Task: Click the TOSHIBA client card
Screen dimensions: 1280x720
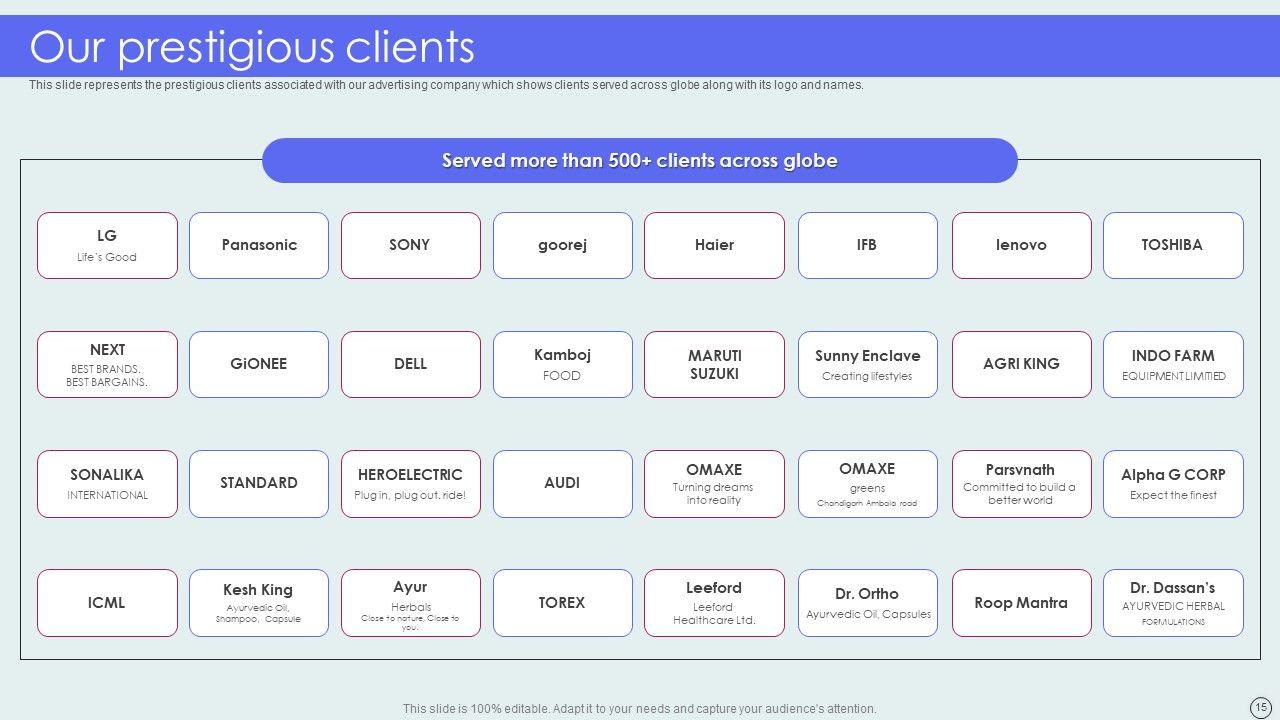Action: 1173,245
